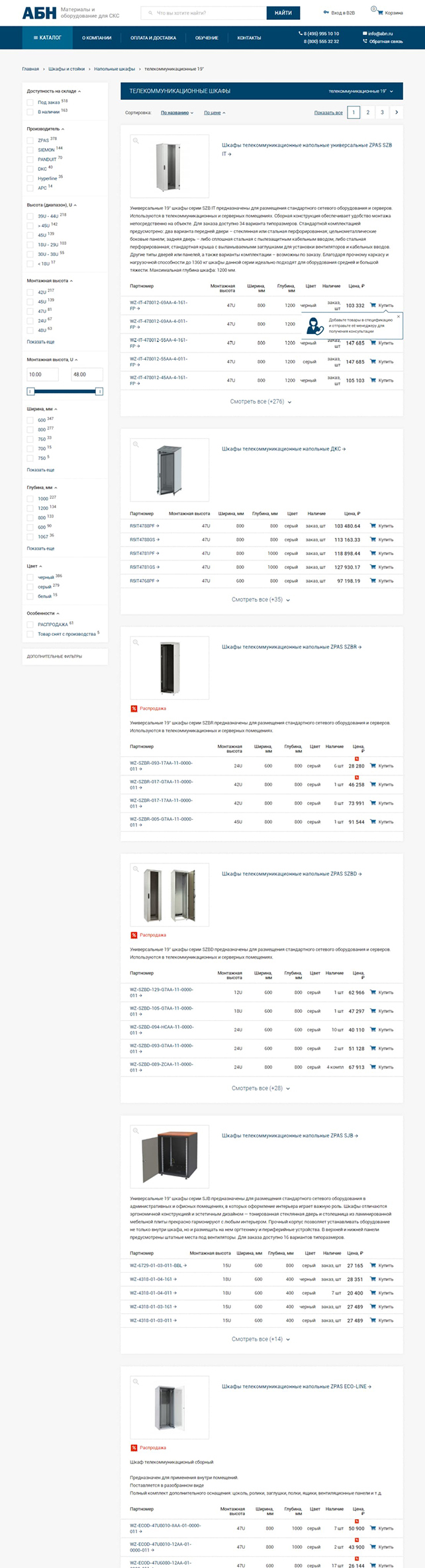Click the zoom icon on the ZPAS SJB image
This screenshot has width=425, height=1568.
coord(136,1130)
